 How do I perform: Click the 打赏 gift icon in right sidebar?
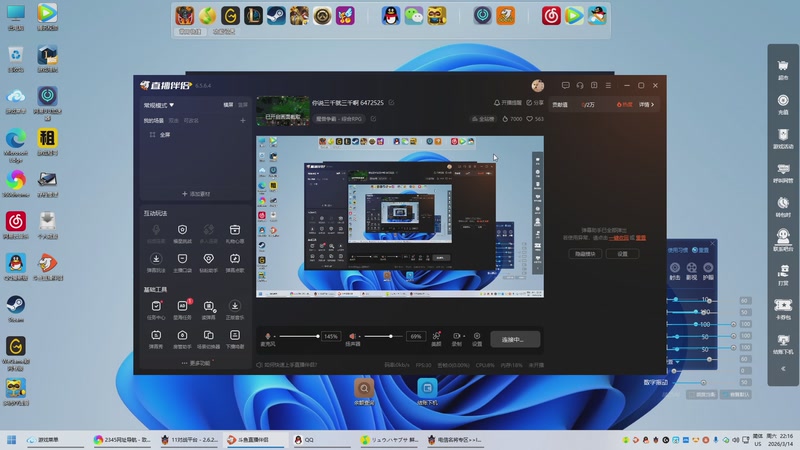783,276
